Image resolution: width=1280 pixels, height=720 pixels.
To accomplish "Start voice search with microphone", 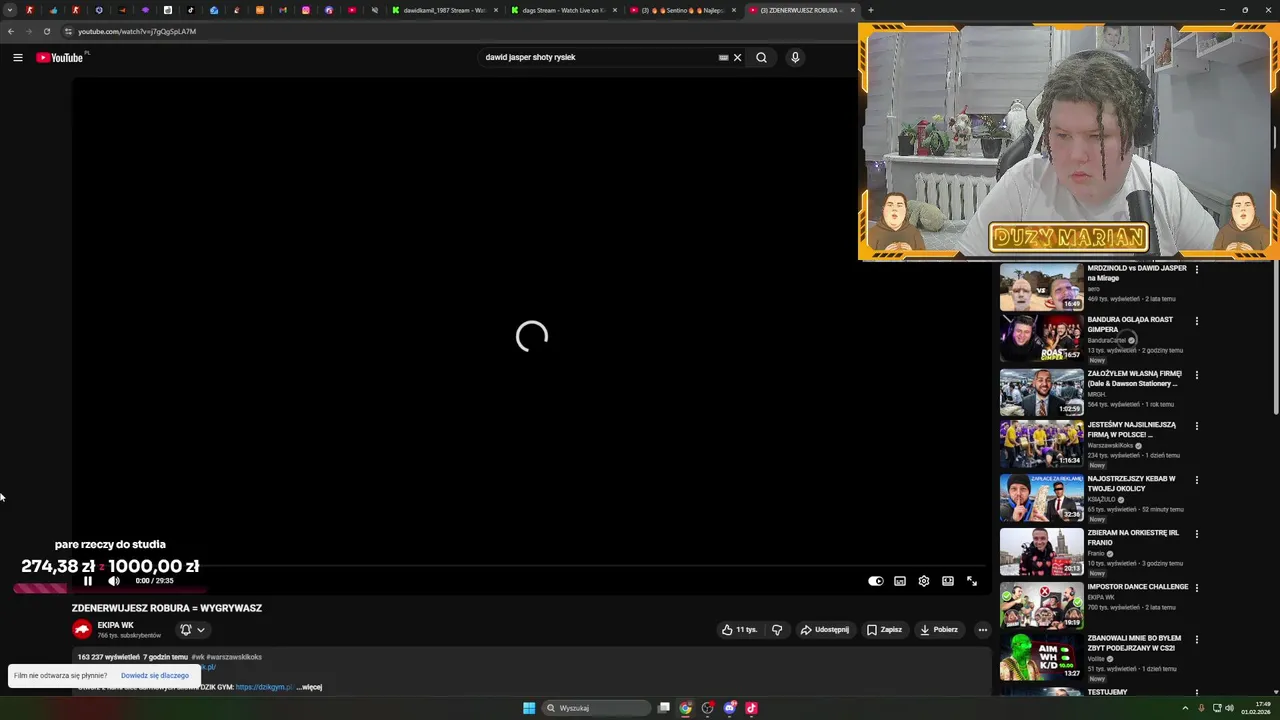I will 795,58.
